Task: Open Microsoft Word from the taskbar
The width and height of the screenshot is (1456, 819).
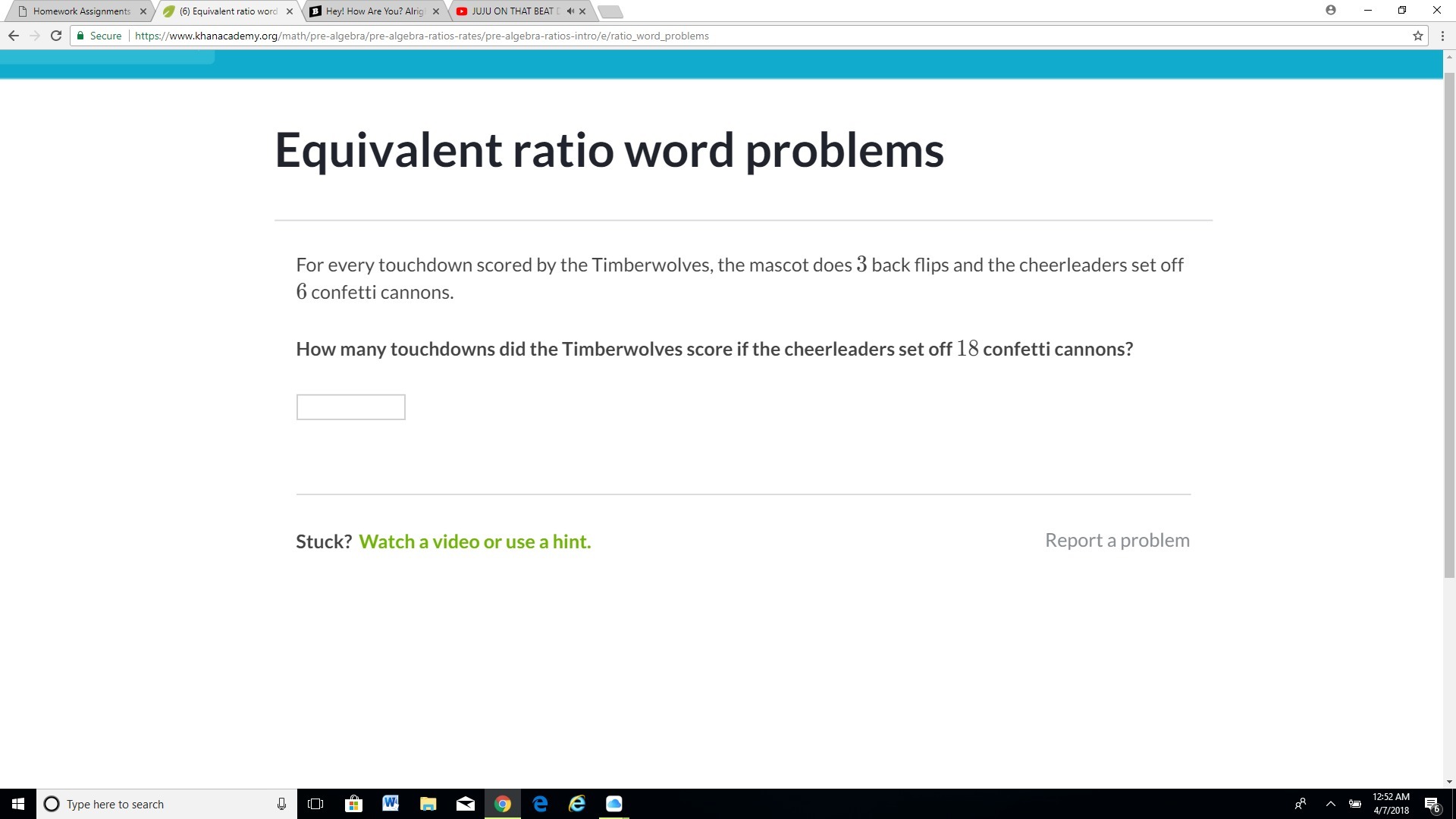Action: (x=391, y=804)
